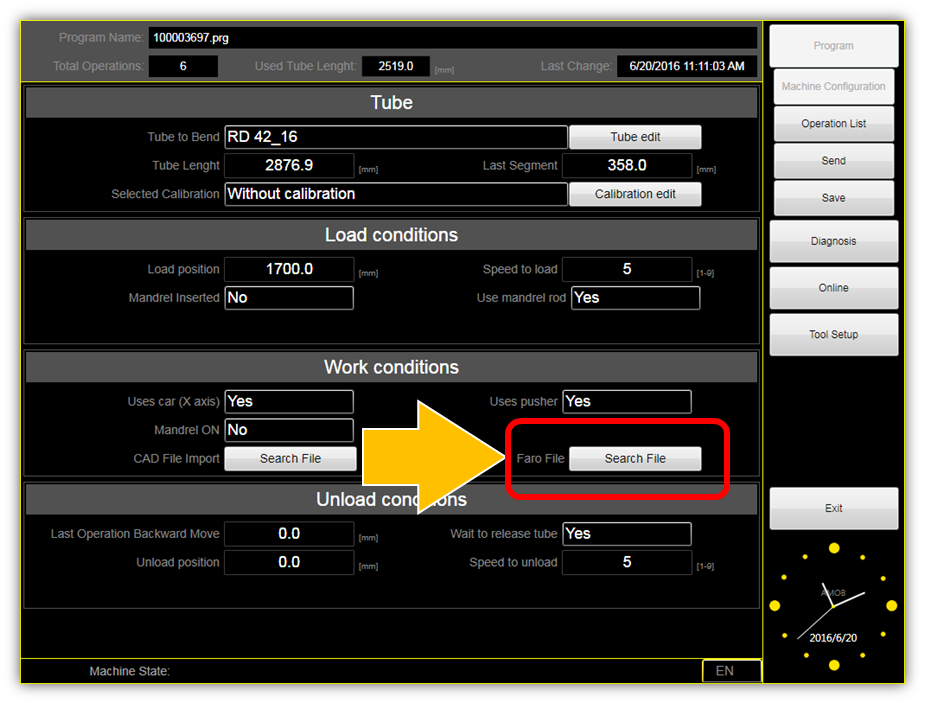Toggle the Uses car (X axis) value
Image resolution: width=925 pixels, height=704 pixels.
click(x=289, y=402)
